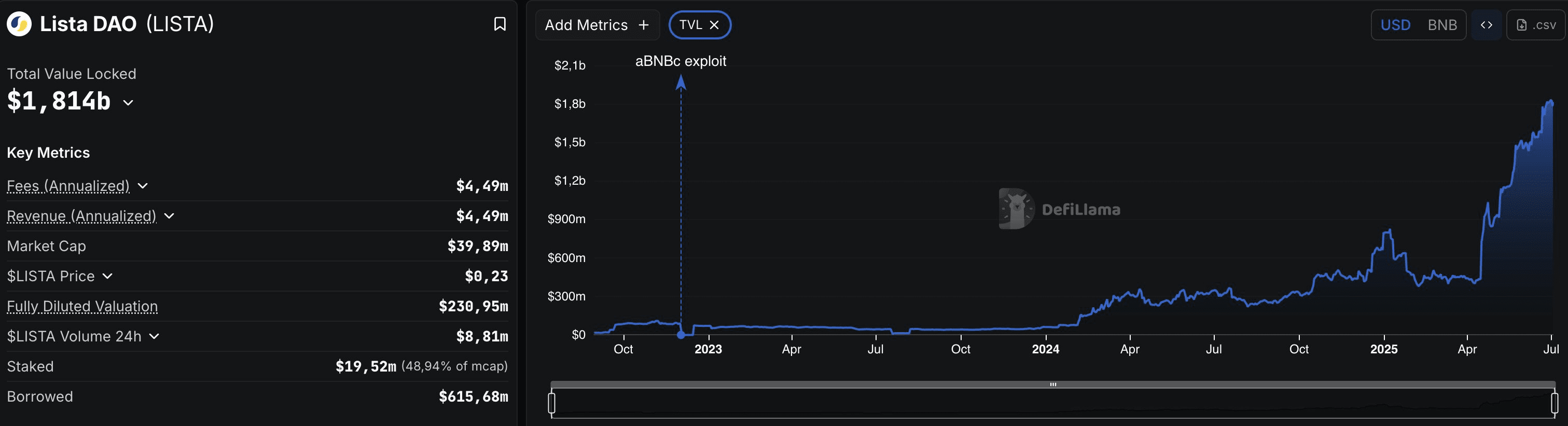Switch chart denomination to BNB
Viewport: 1568px width, 426px height.
(x=1442, y=25)
